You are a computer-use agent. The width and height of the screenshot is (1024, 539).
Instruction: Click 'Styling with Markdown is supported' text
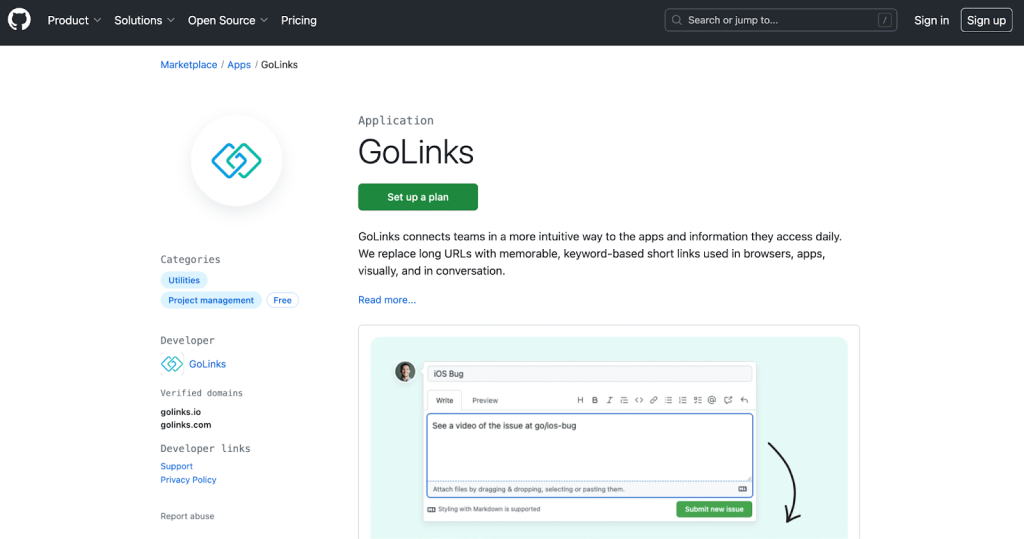(x=489, y=509)
